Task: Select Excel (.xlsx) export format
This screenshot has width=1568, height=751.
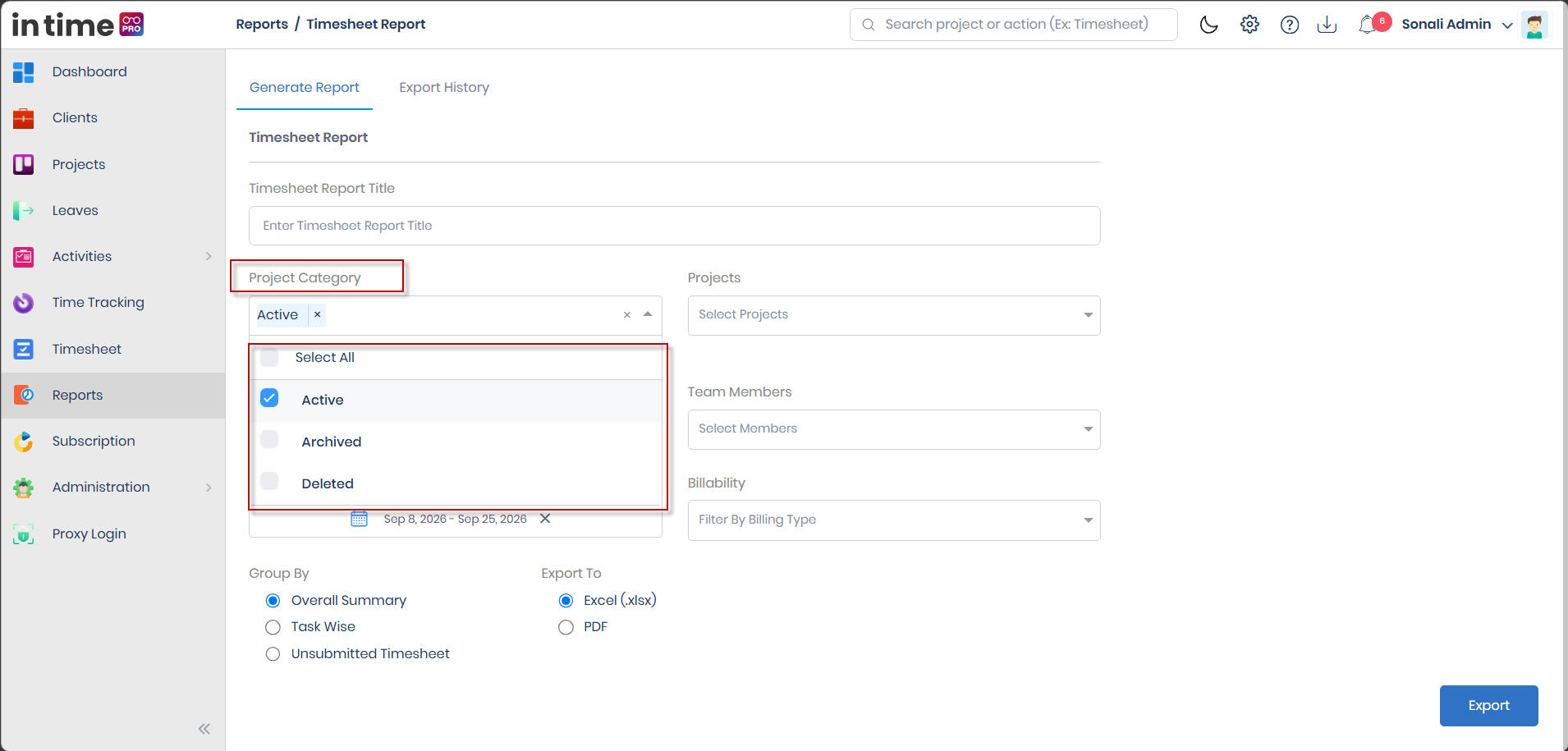Action: (566, 601)
